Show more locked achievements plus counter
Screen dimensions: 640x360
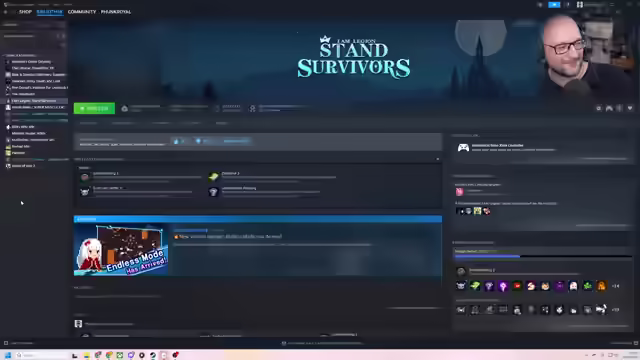616,310
